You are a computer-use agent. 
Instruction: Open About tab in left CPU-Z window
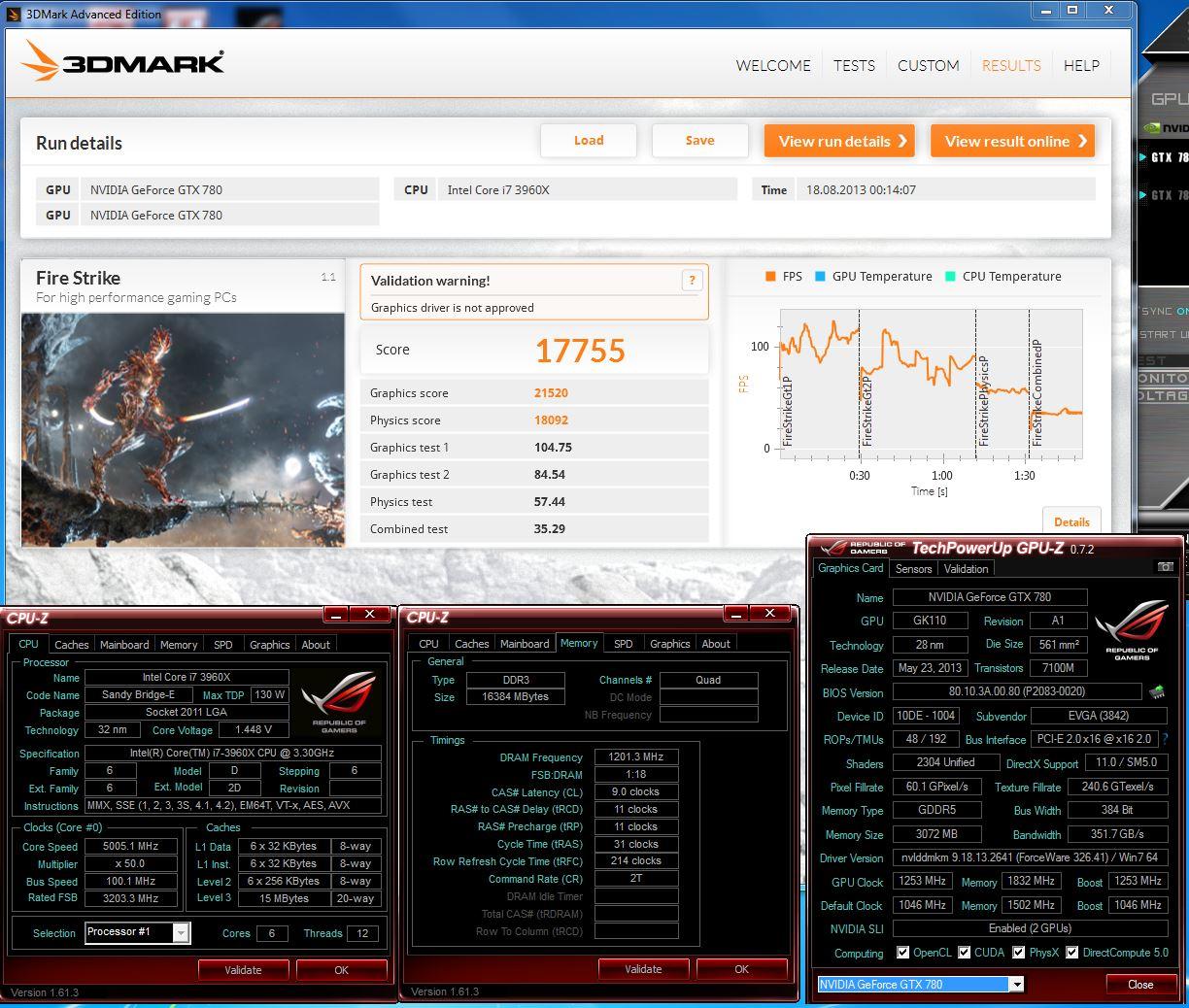[x=316, y=645]
